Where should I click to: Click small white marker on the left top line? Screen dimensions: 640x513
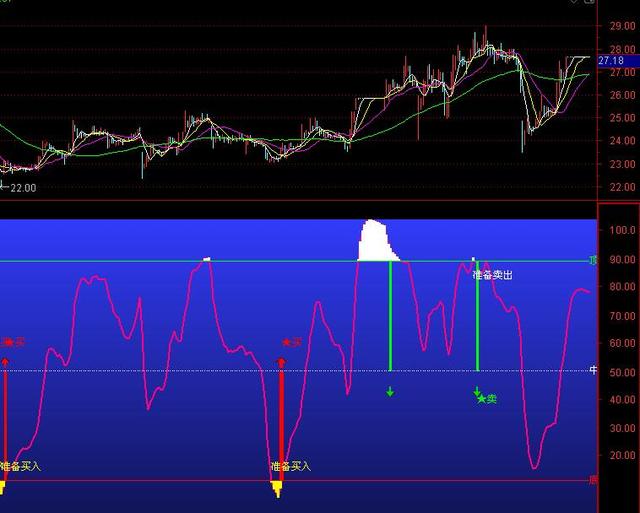(207, 259)
